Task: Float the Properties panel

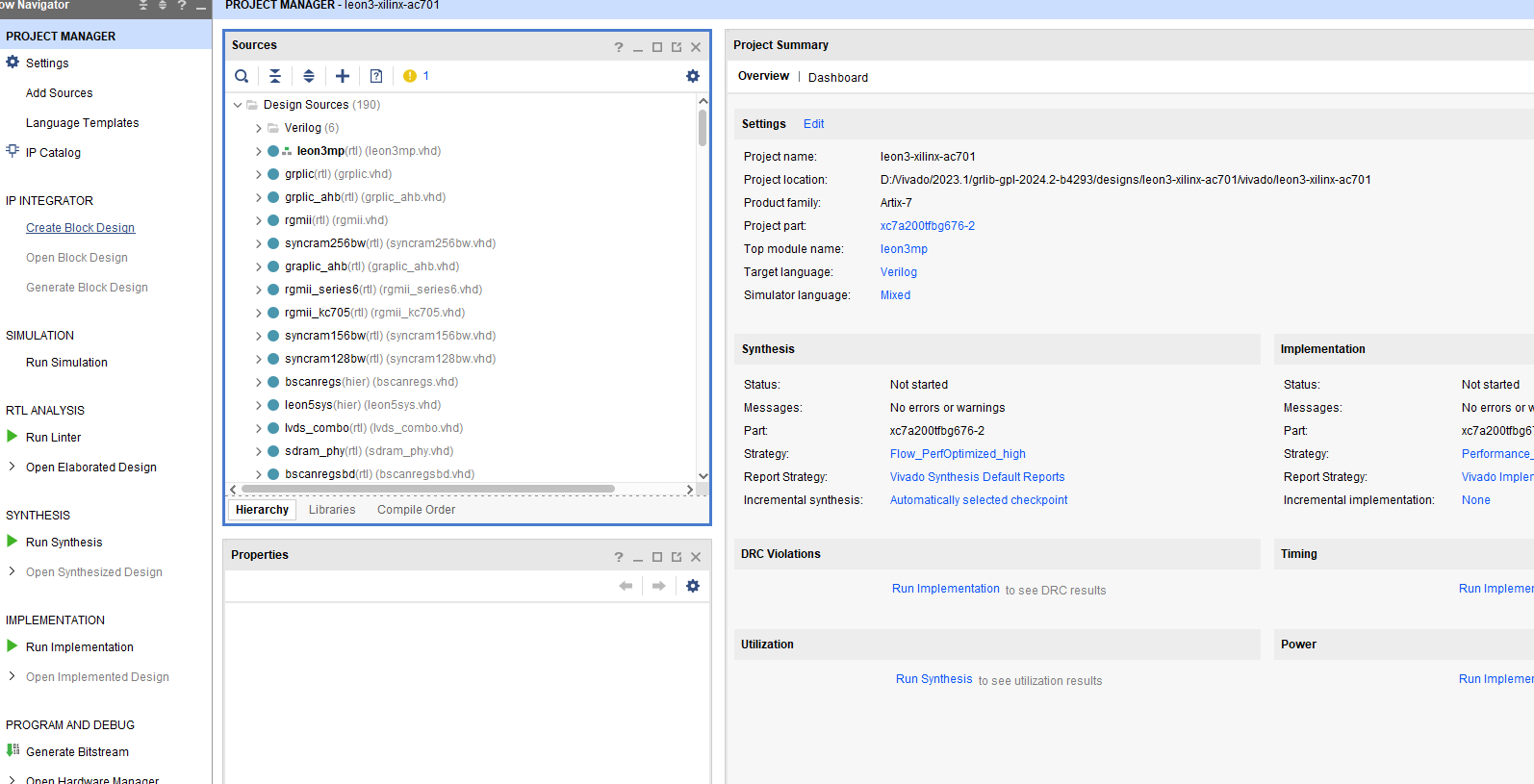Action: 677,557
